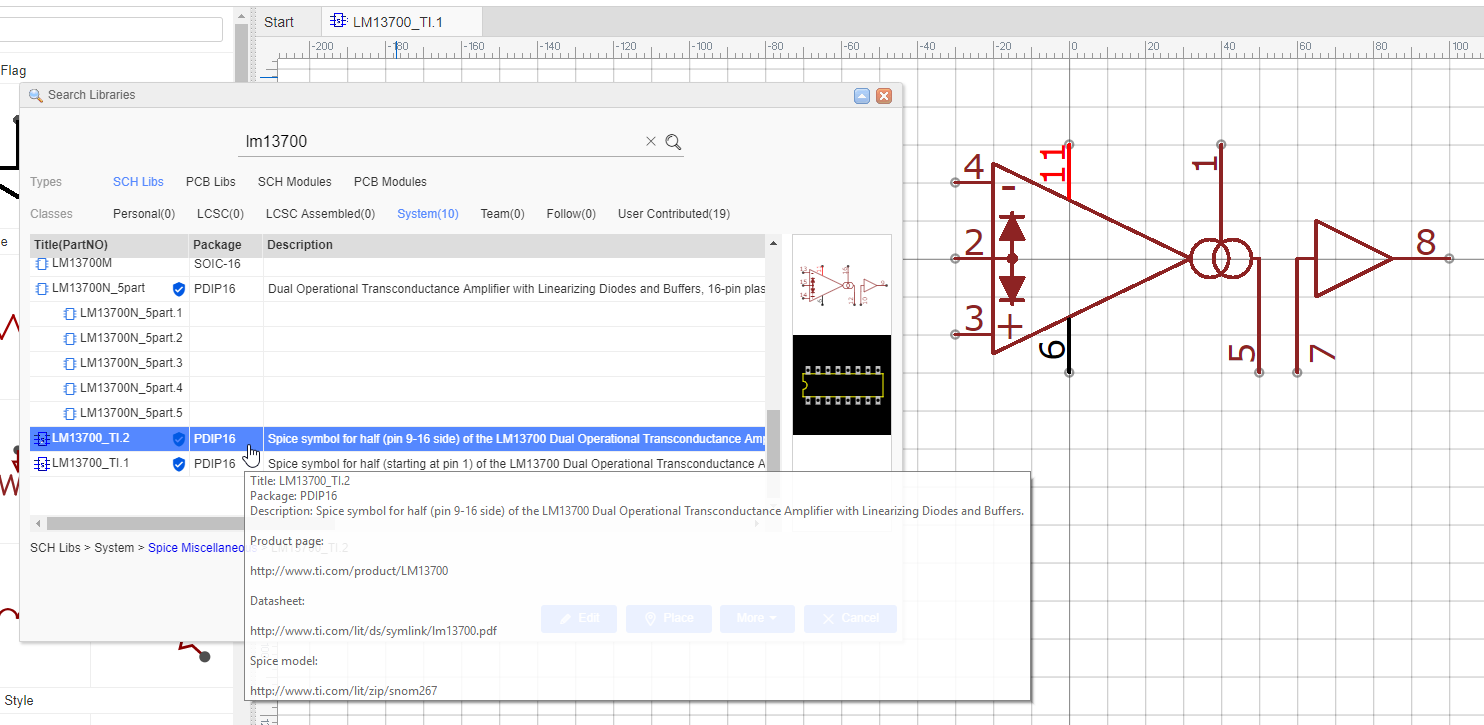Click the PDIP16 cell of LM13700N_5part
This screenshot has height=725, width=1484.
(x=226, y=289)
